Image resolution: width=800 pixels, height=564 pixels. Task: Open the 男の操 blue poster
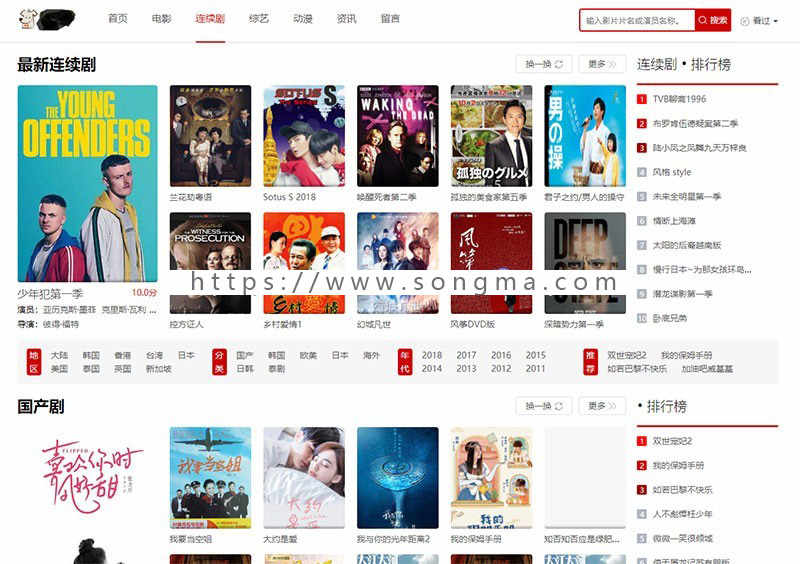(x=585, y=136)
